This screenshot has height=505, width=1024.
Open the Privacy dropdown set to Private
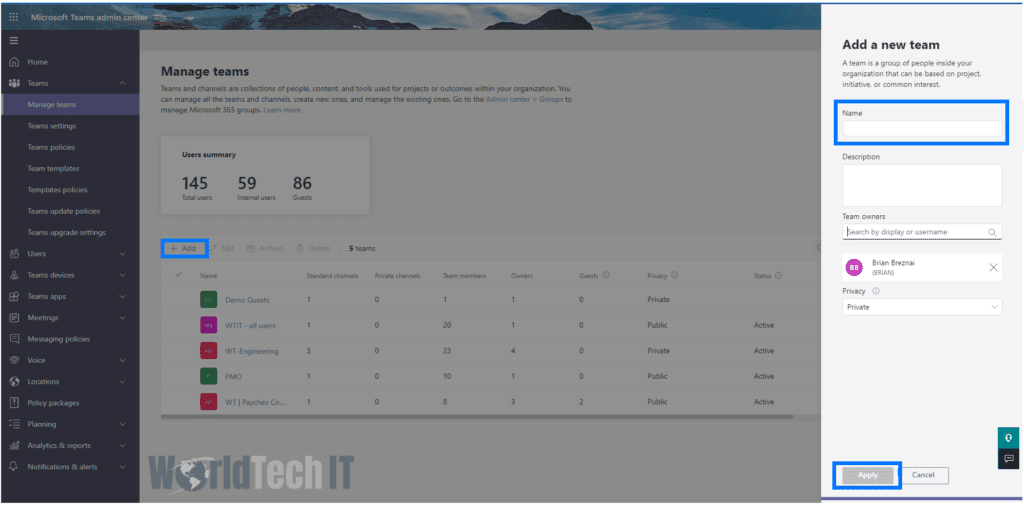coord(921,307)
